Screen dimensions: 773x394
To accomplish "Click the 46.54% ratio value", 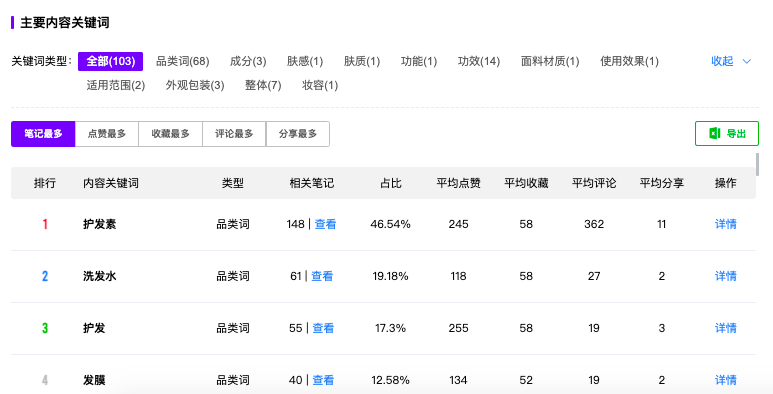I will tap(390, 224).
